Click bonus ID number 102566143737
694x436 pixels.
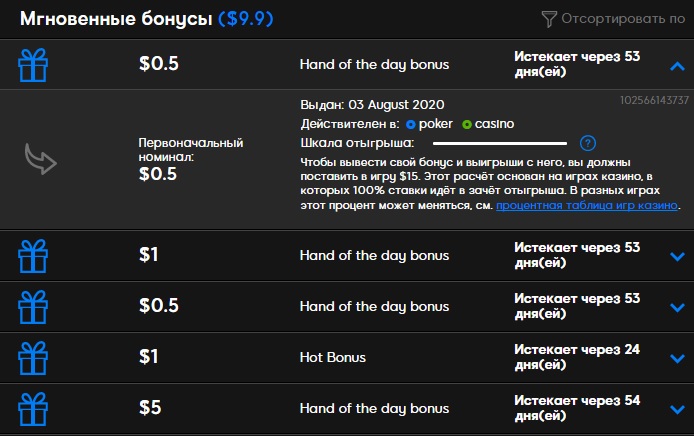pos(655,100)
